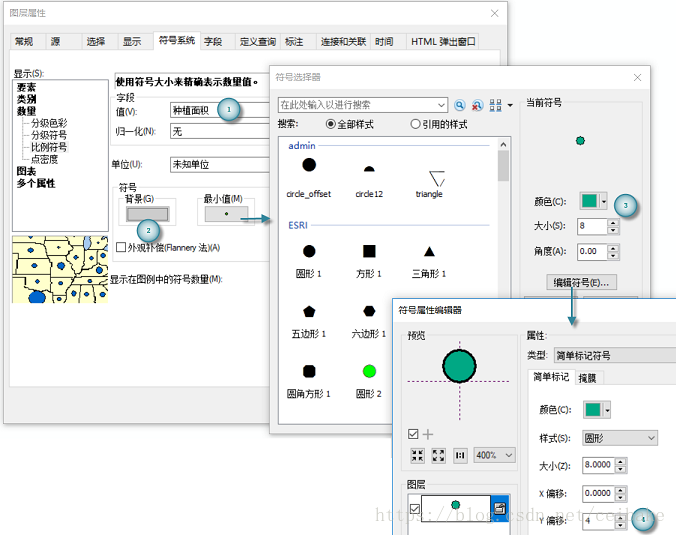Click the Y 偏移 input field

tap(599, 521)
